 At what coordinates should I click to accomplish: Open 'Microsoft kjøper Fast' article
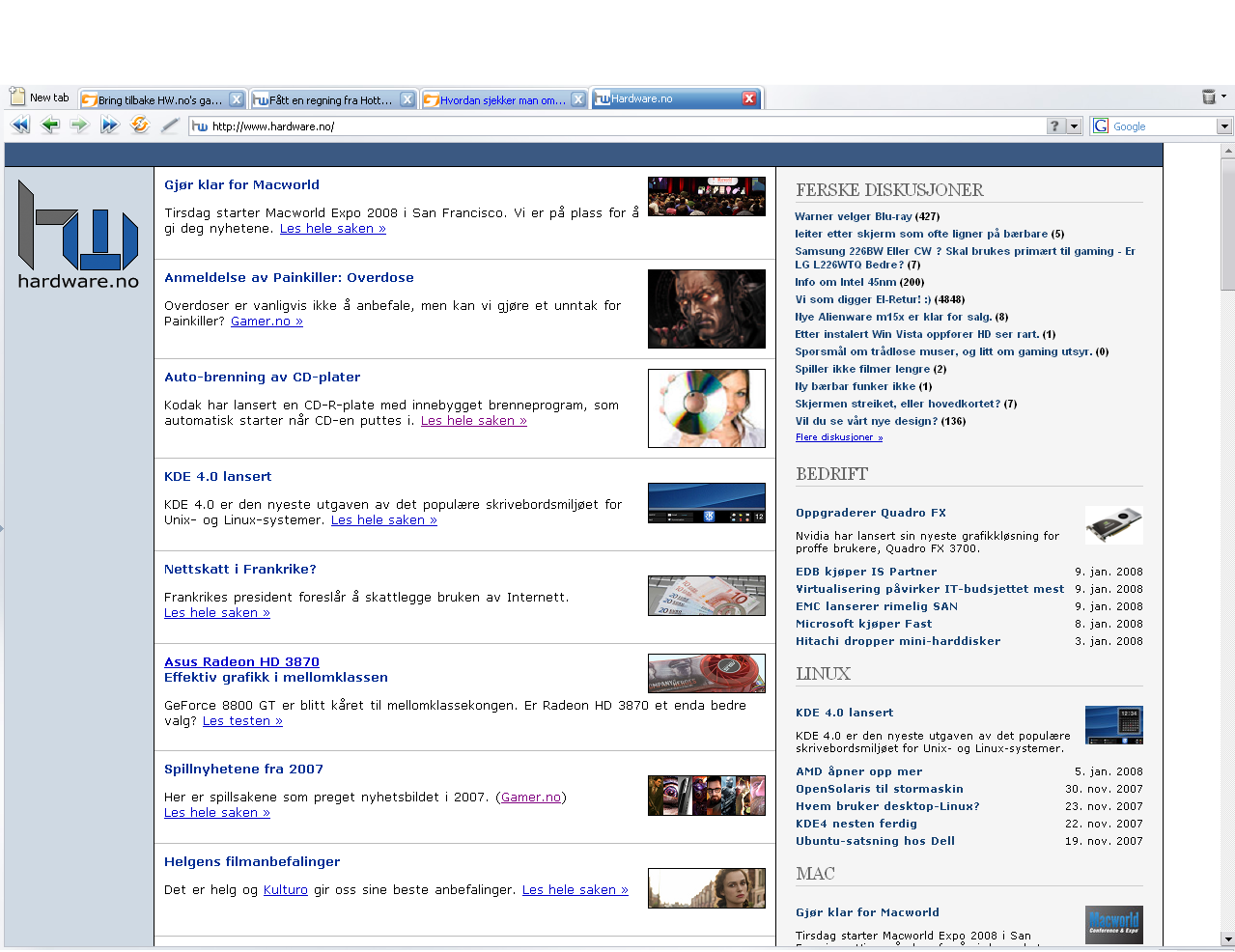tap(864, 624)
